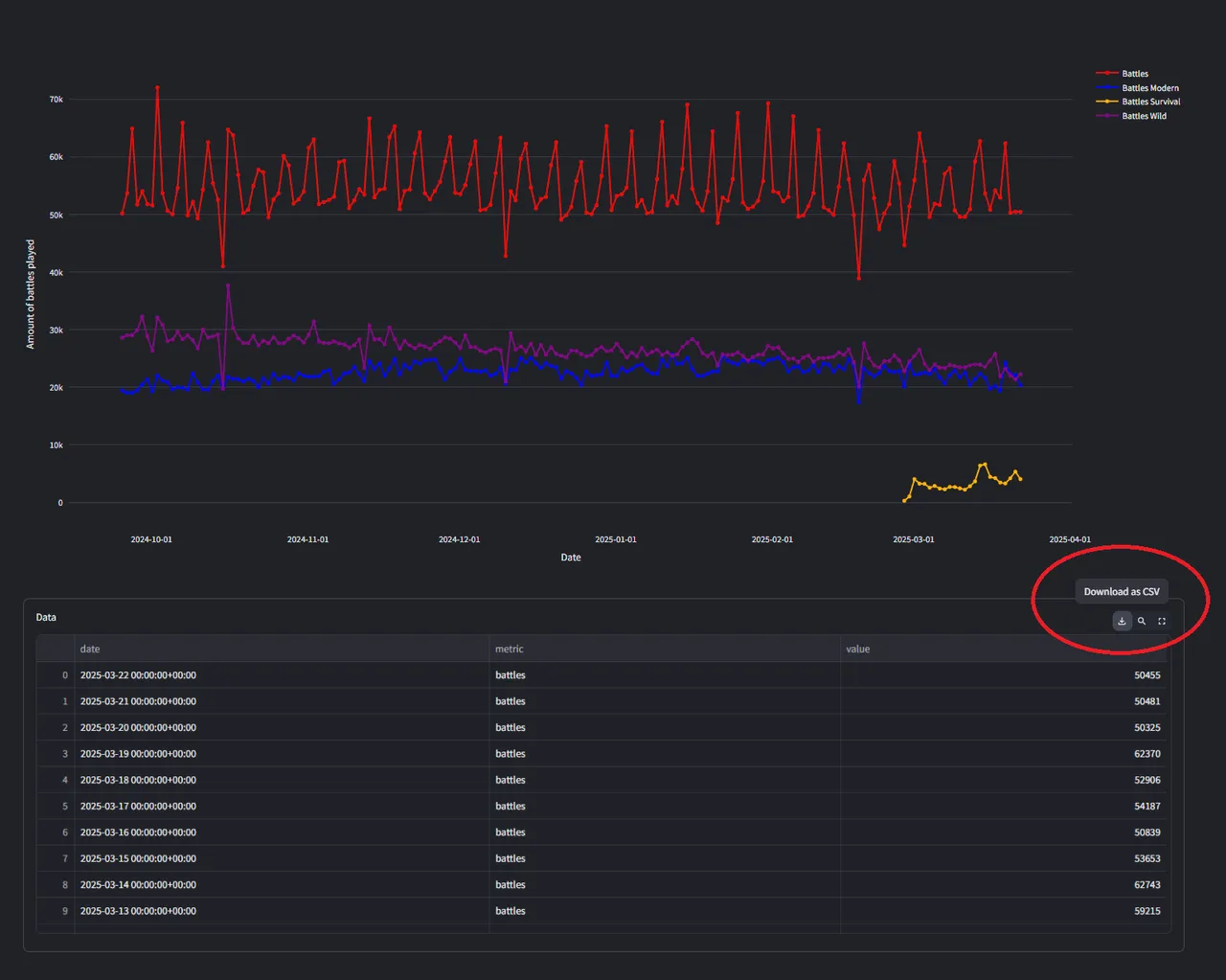This screenshot has width=1226, height=980.
Task: Click the value cell 62370
Action: [x=1004, y=754]
